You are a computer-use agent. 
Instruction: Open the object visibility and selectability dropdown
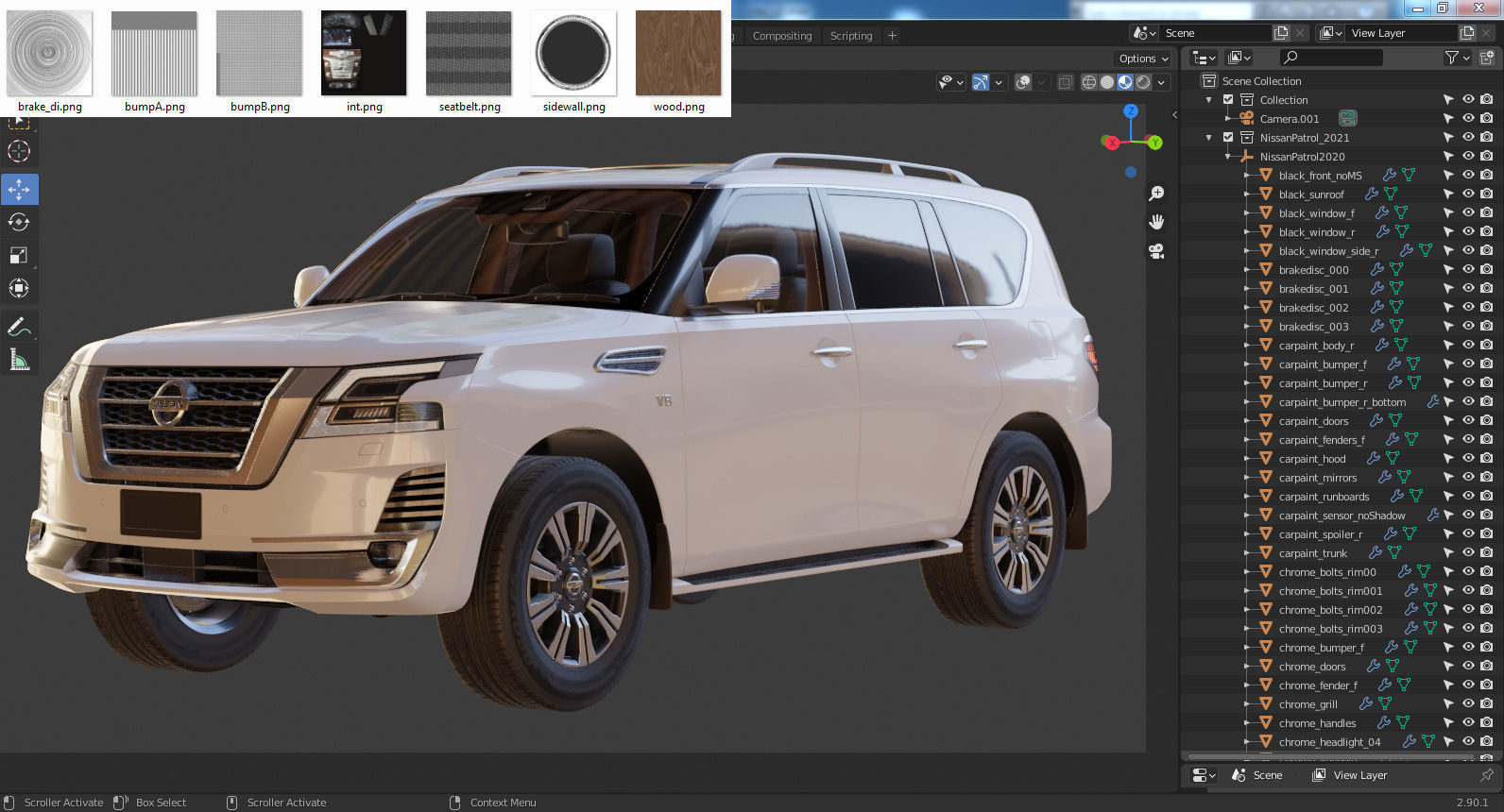pyautogui.click(x=949, y=82)
